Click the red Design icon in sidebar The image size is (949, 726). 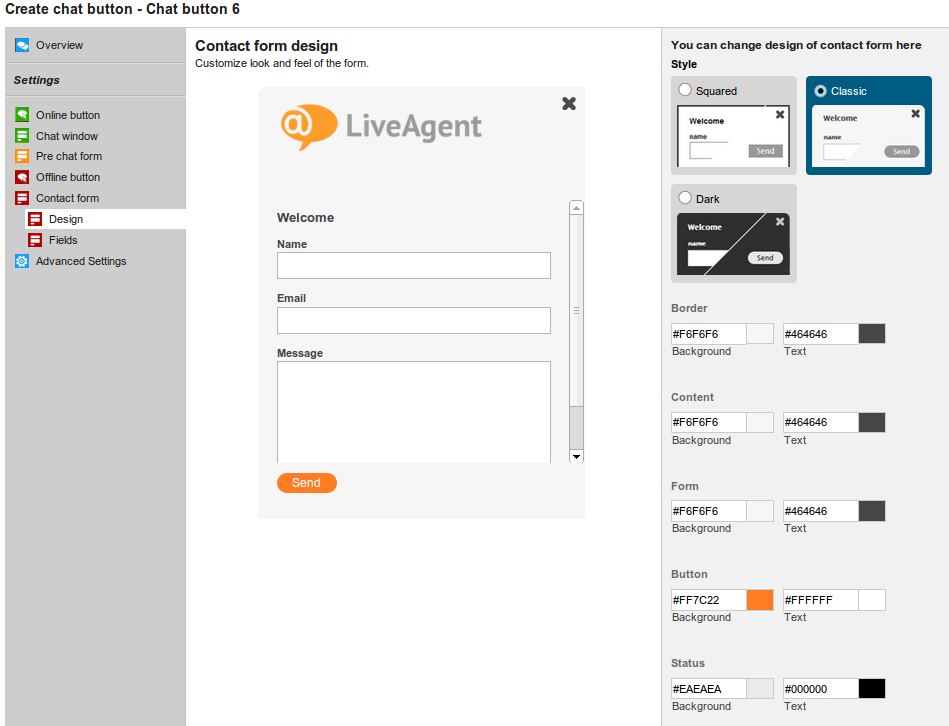click(36, 219)
